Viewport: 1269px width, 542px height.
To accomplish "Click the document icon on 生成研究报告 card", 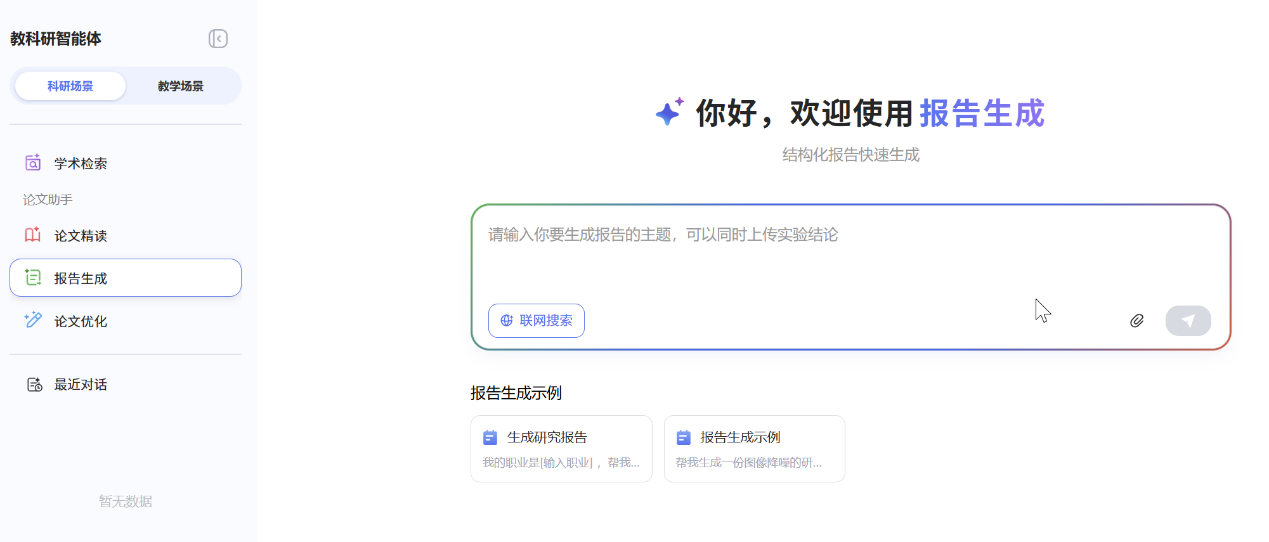I will (x=490, y=437).
